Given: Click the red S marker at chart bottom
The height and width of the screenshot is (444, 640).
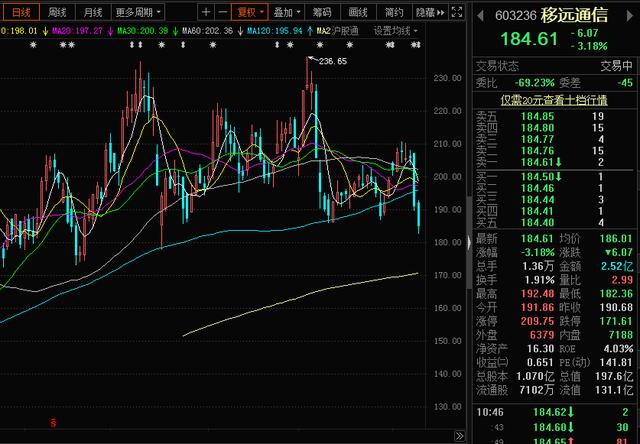Looking at the screenshot, I should tap(53, 423).
